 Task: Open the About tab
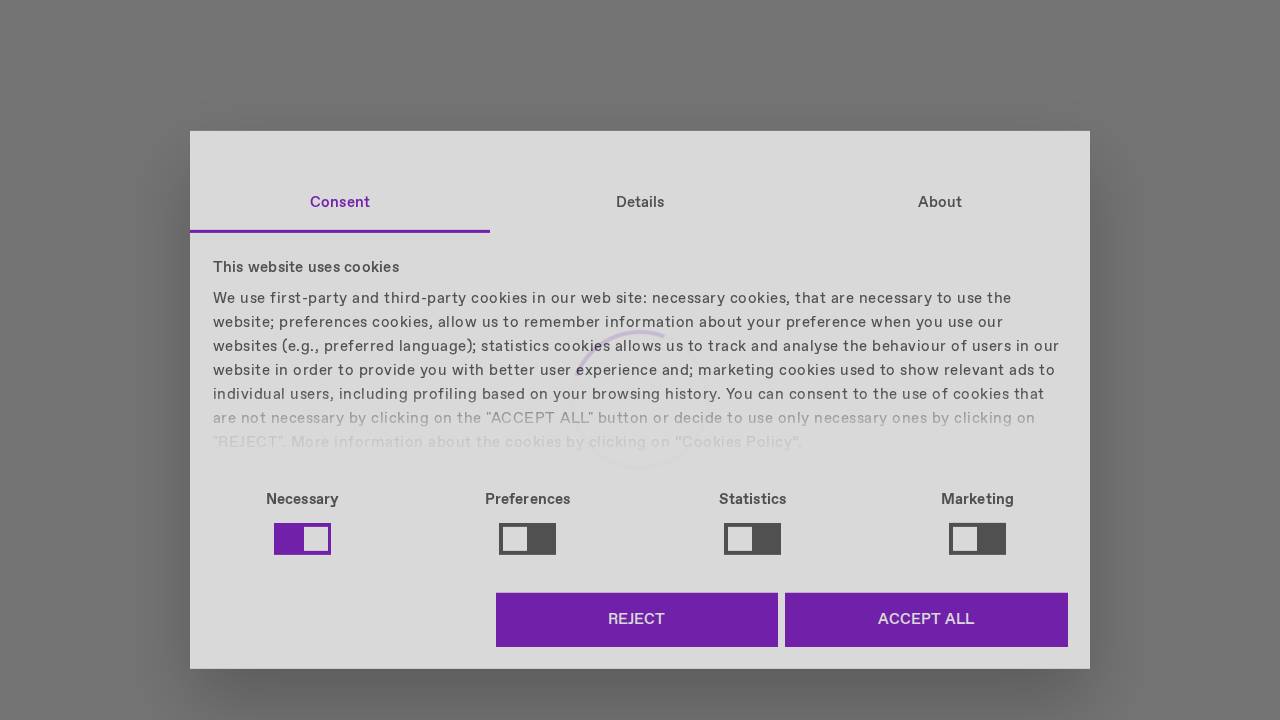[x=939, y=202]
